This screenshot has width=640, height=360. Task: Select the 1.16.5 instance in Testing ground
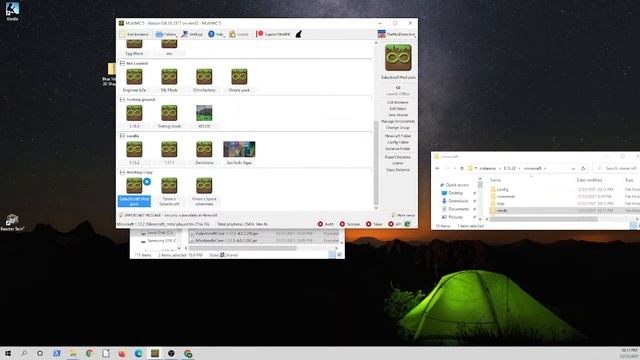tap(134, 117)
